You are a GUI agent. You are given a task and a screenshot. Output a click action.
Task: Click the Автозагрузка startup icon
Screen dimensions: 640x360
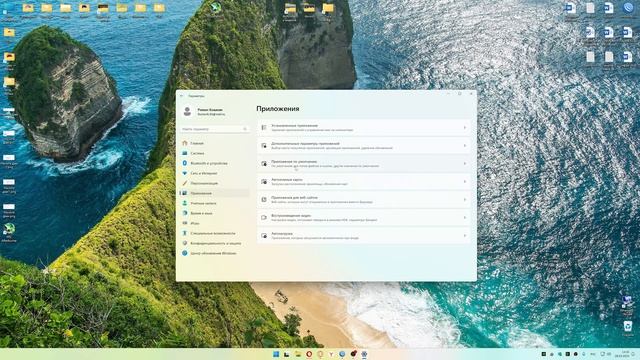click(x=264, y=236)
